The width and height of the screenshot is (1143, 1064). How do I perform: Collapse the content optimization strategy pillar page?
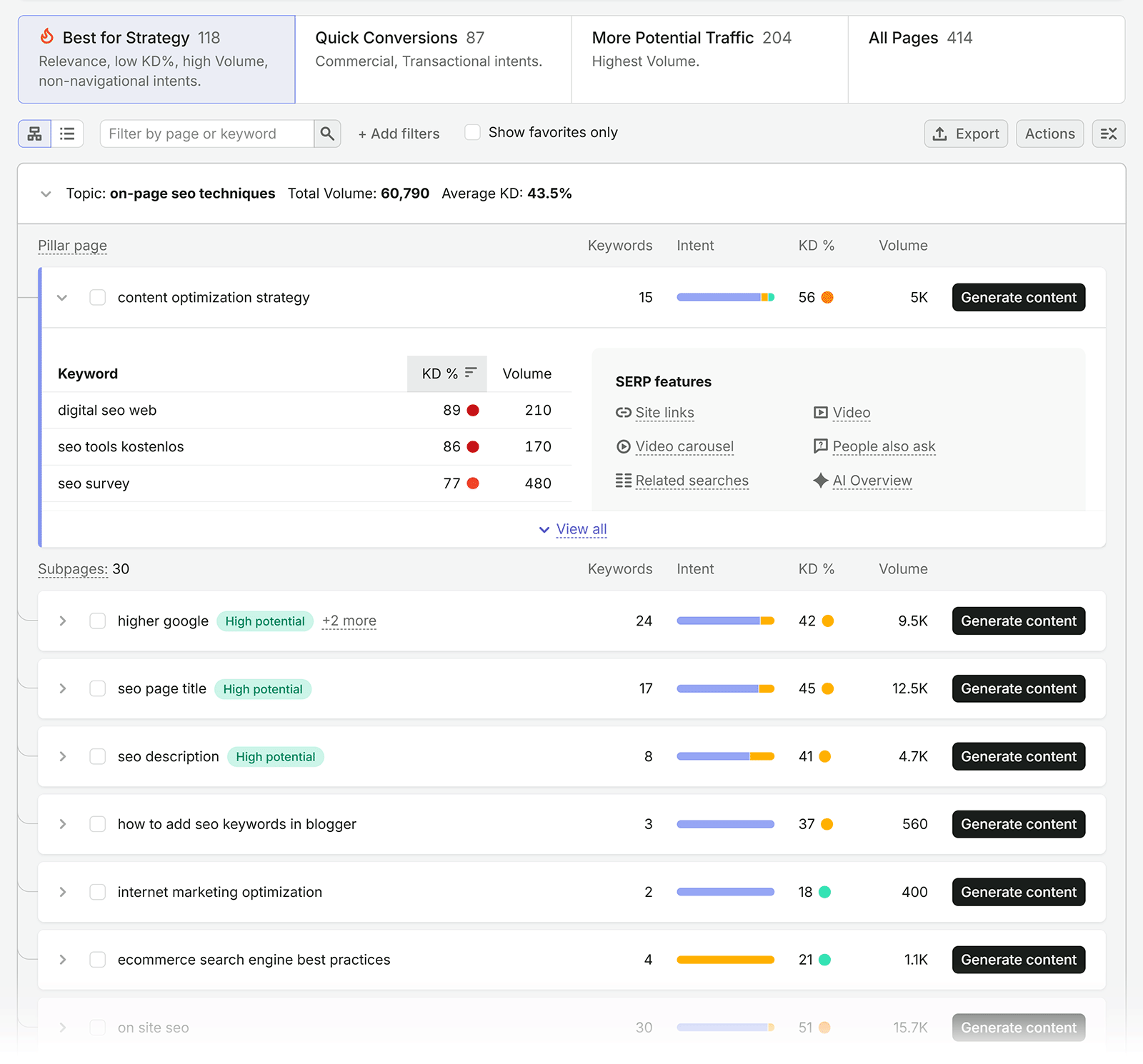tap(62, 298)
